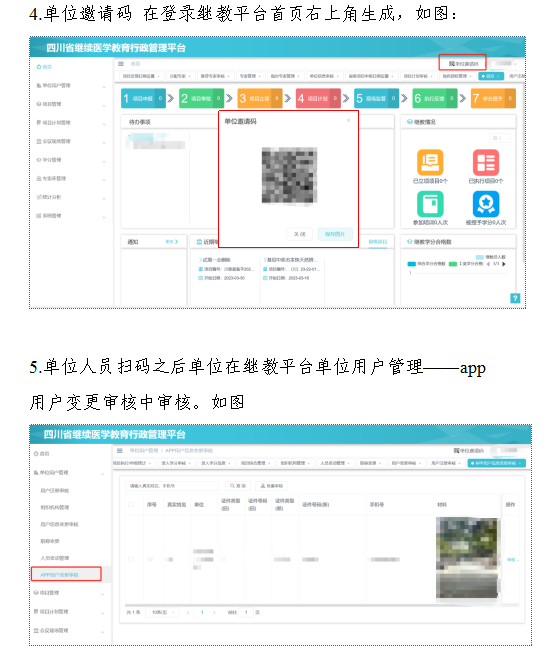Expand 项目管理 in the first screenshot sidebar
The width and height of the screenshot is (547, 668).
pyautogui.click(x=71, y=104)
